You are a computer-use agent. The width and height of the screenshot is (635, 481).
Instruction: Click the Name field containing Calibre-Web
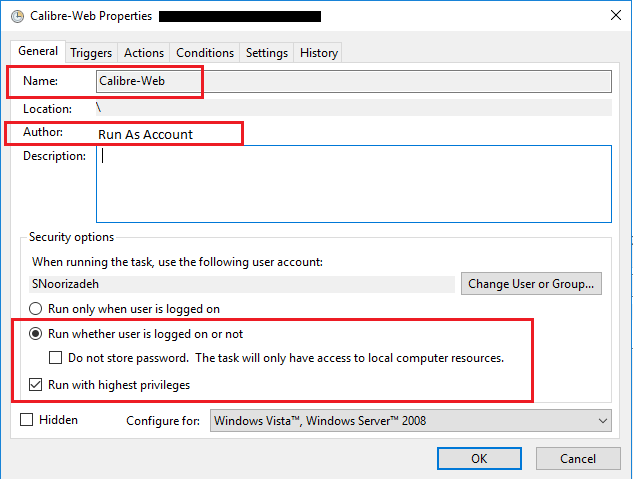pos(353,81)
